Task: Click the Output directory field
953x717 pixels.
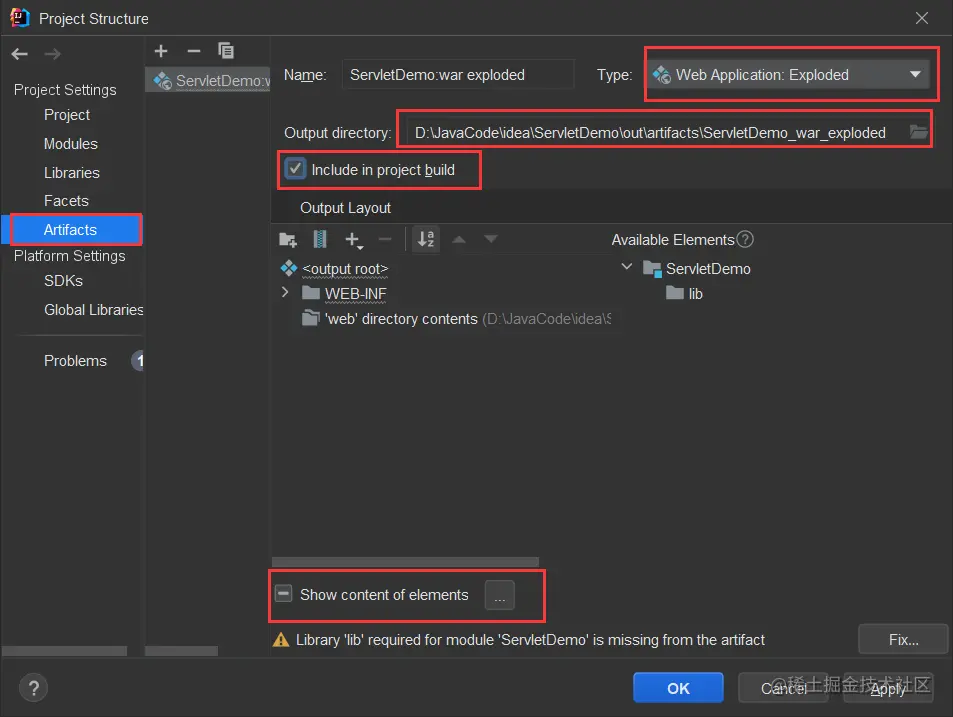Action: pyautogui.click(x=654, y=132)
